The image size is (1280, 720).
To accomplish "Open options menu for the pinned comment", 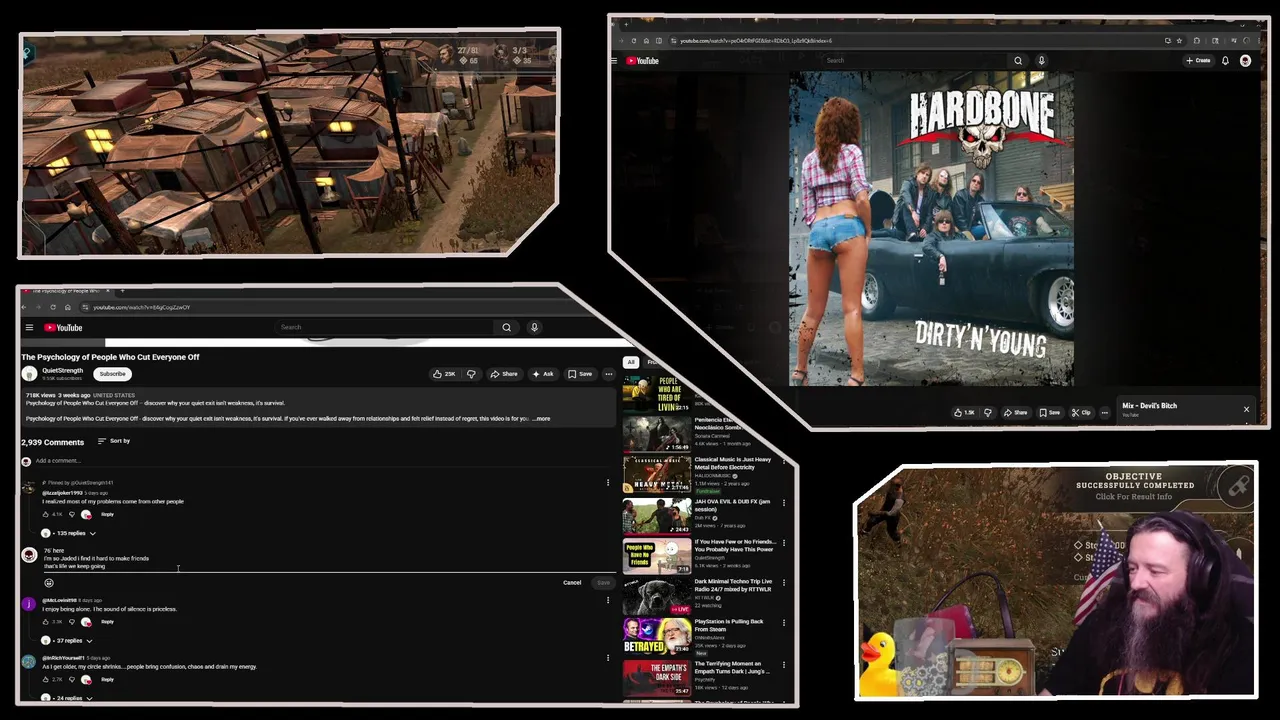I will (x=607, y=483).
